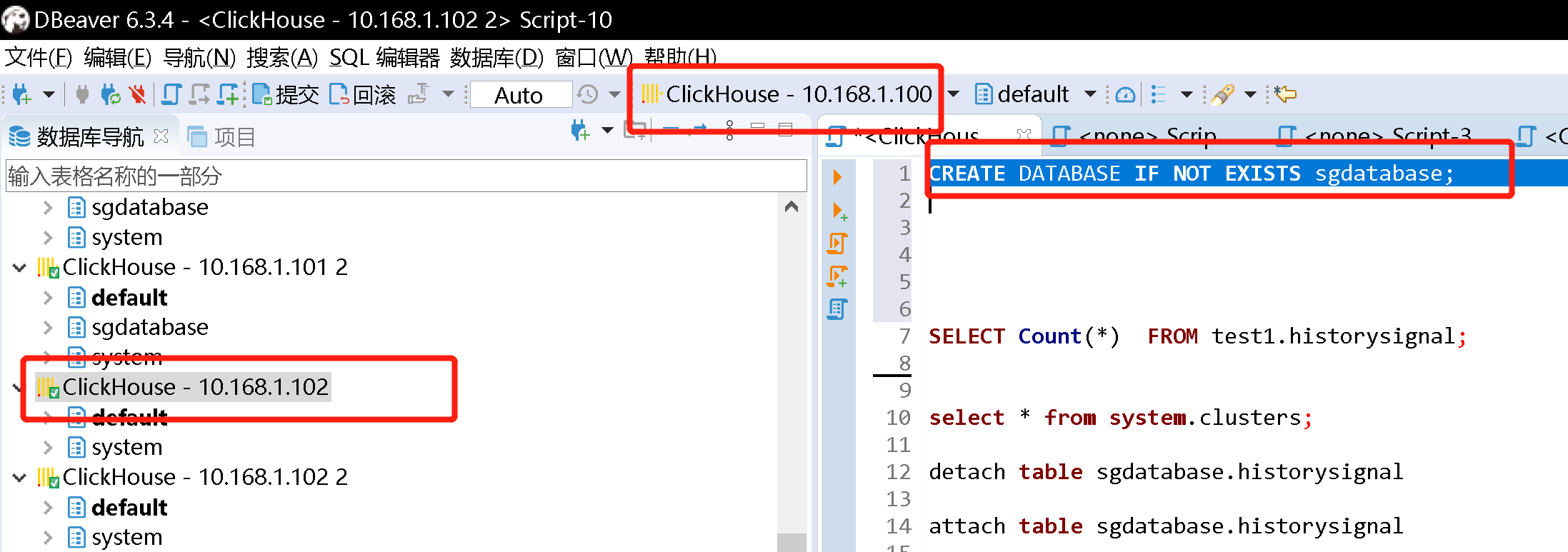Close the 数据库导航 panel tab
The image size is (1568, 552).
click(161, 136)
